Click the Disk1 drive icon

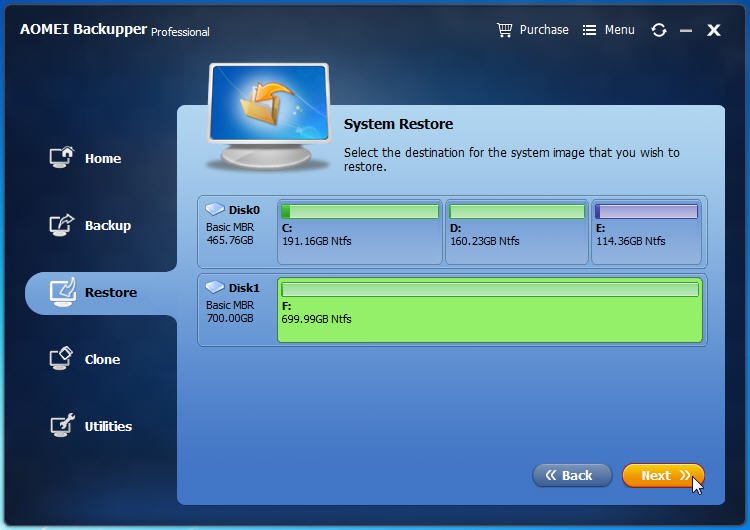215,287
